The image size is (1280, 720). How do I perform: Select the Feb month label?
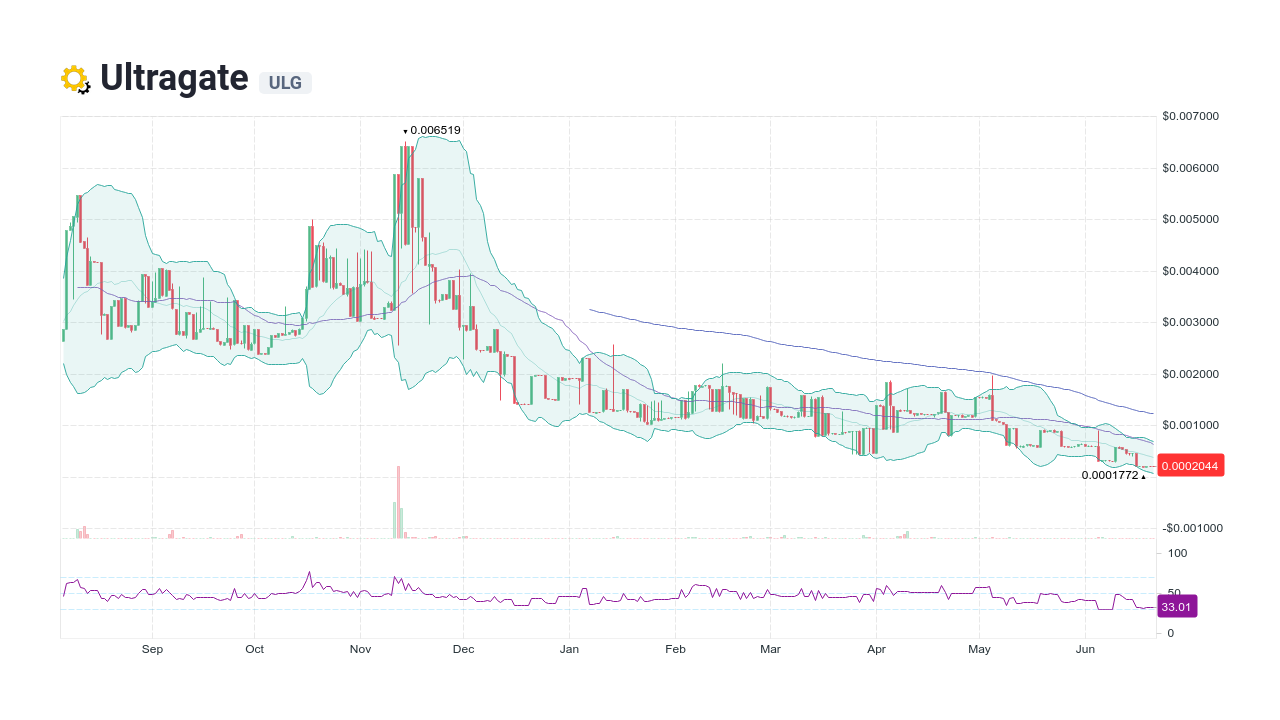click(x=675, y=649)
